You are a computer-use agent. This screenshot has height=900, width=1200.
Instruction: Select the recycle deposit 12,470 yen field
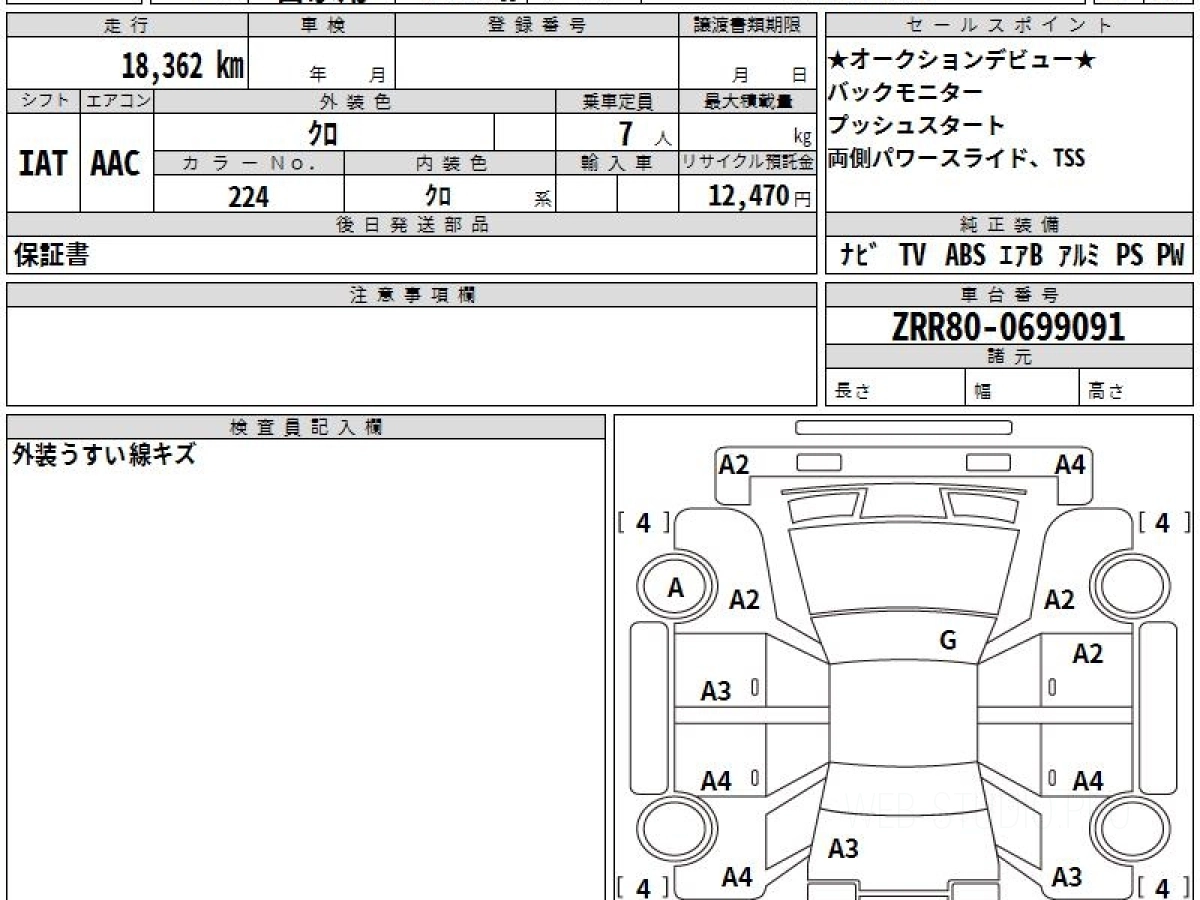point(748,196)
